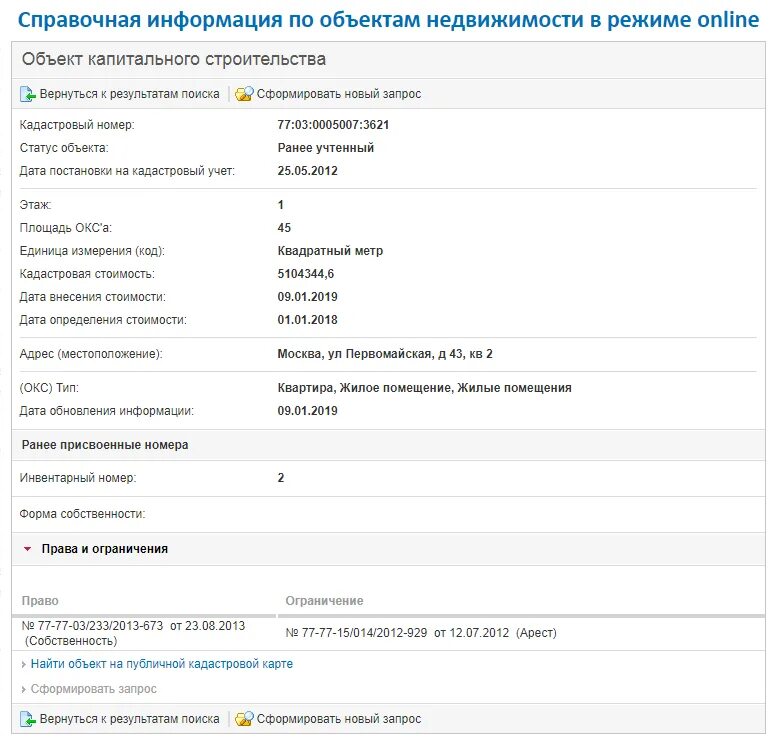Click the 'Право' column header
Image resolution: width=774 pixels, height=743 pixels.
tap(40, 601)
